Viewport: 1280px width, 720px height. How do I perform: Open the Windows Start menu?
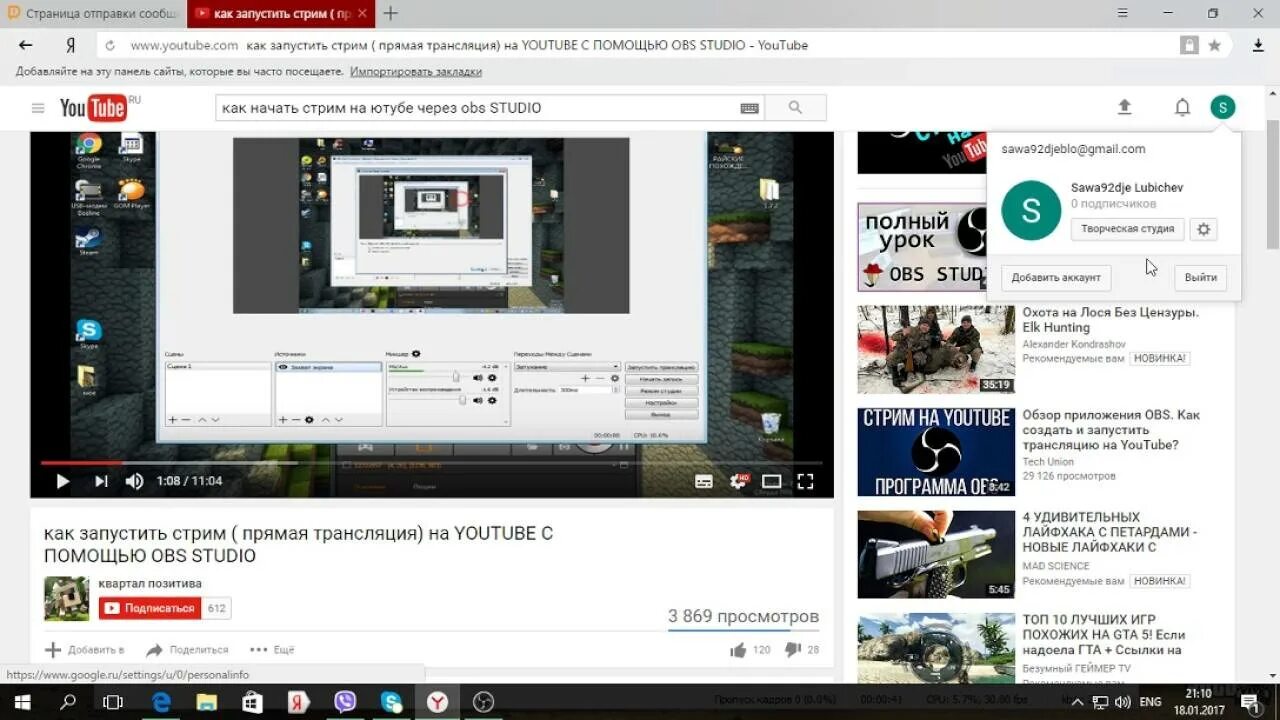22,702
